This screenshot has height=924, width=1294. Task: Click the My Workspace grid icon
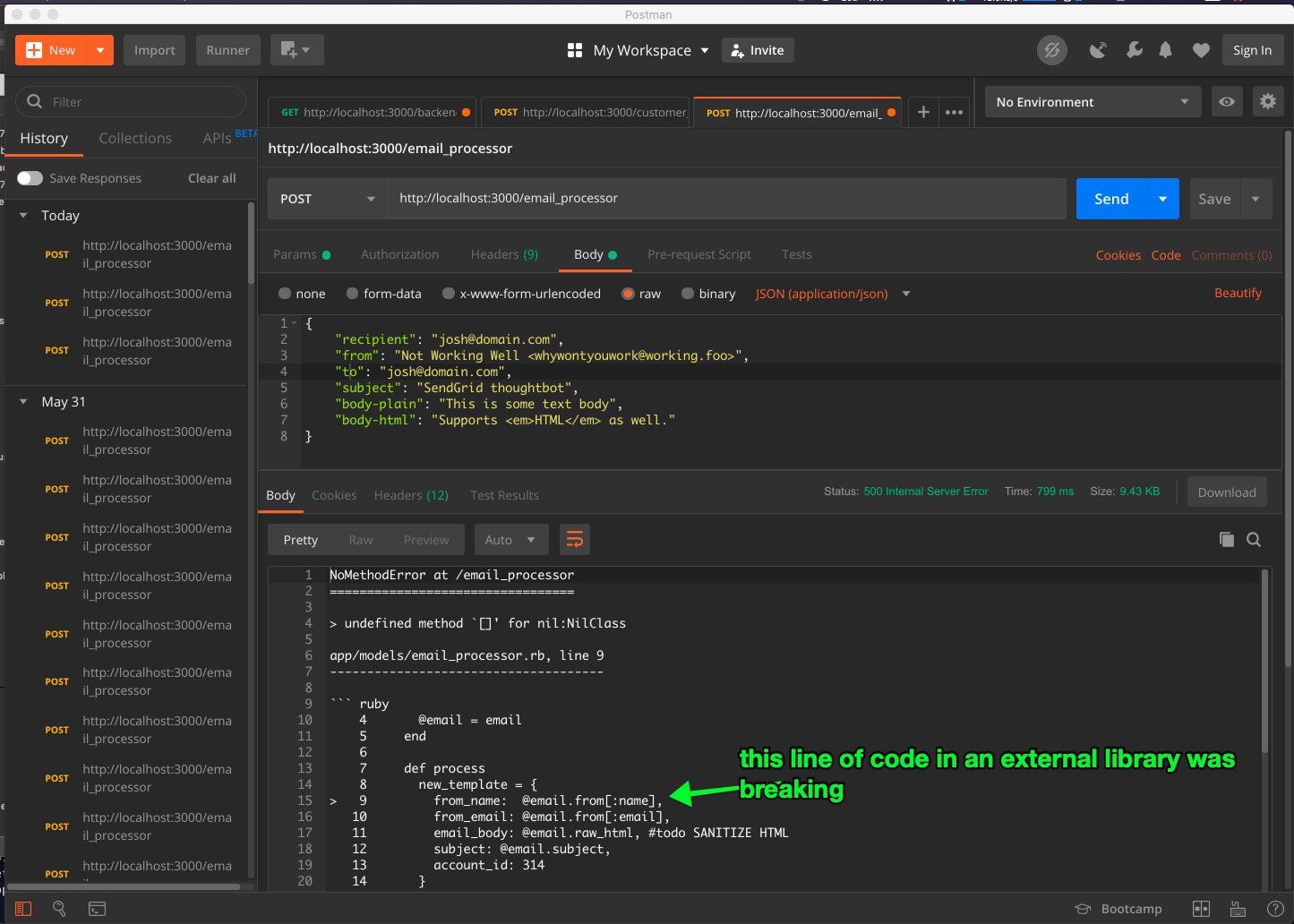click(x=575, y=50)
